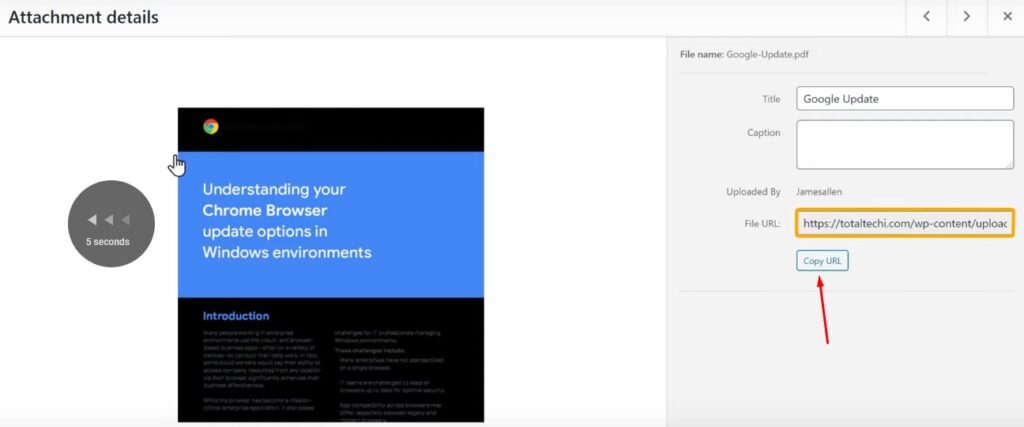Select the File URL text field
Viewport: 1024px width, 427px height.
click(905, 223)
